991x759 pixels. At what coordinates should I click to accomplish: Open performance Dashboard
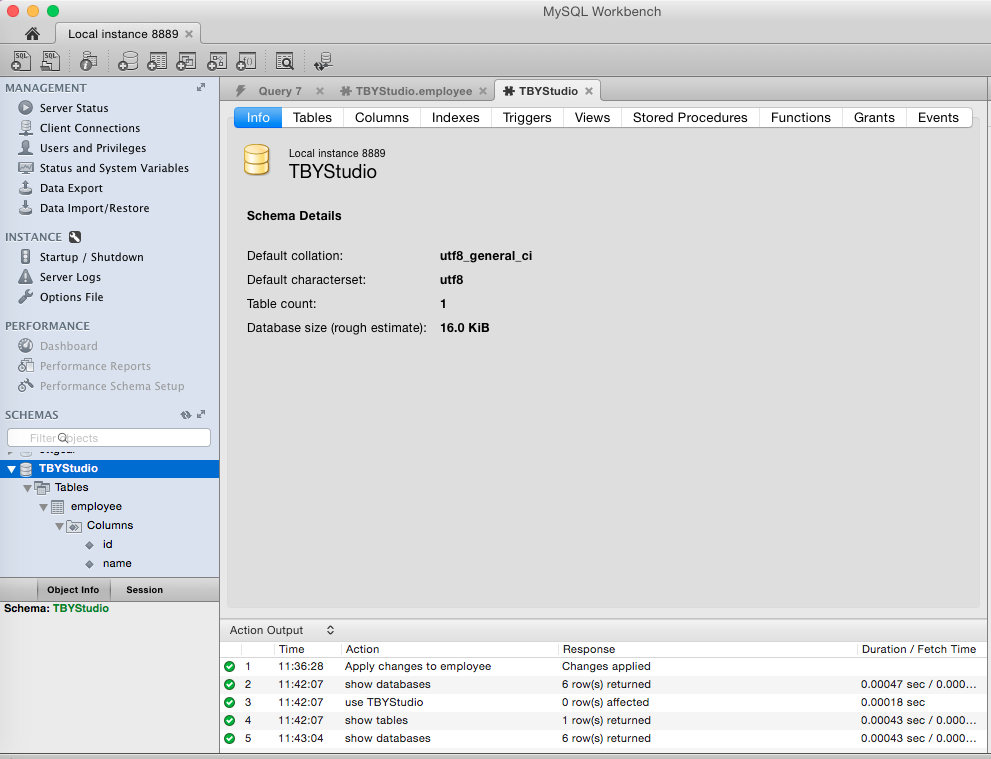click(x=68, y=346)
